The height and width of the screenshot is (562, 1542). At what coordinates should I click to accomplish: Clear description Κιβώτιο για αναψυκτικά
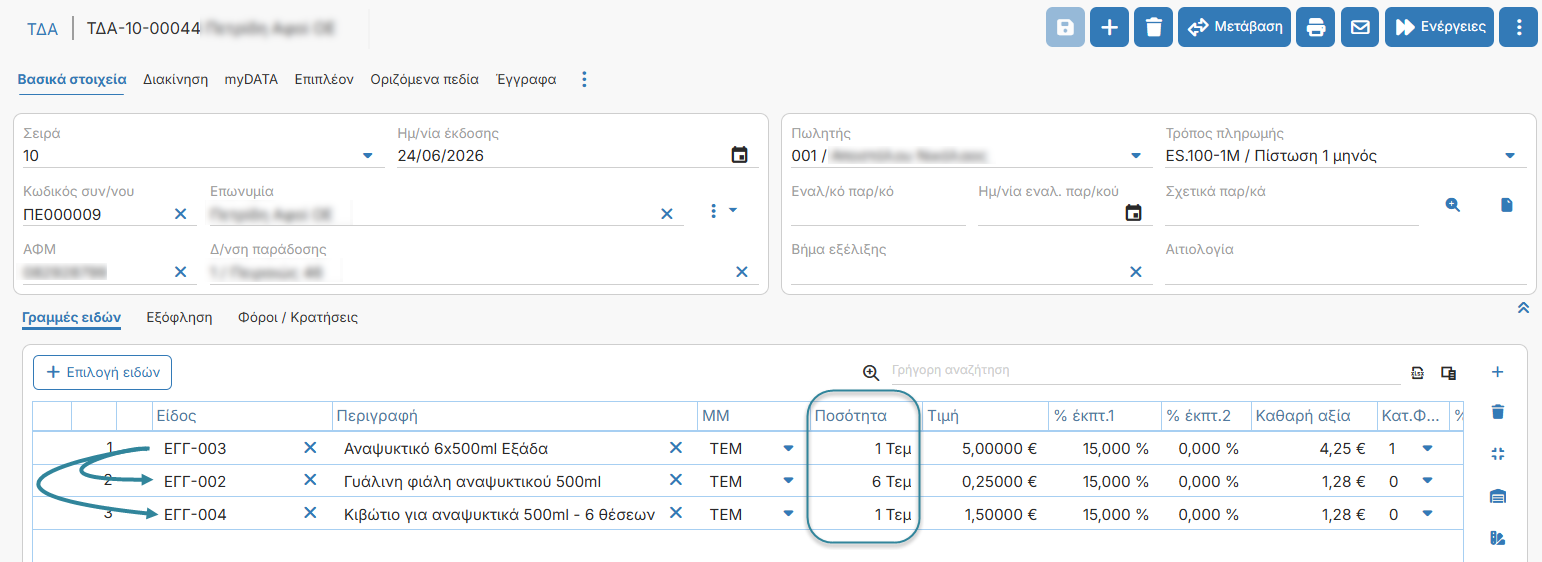coord(676,512)
